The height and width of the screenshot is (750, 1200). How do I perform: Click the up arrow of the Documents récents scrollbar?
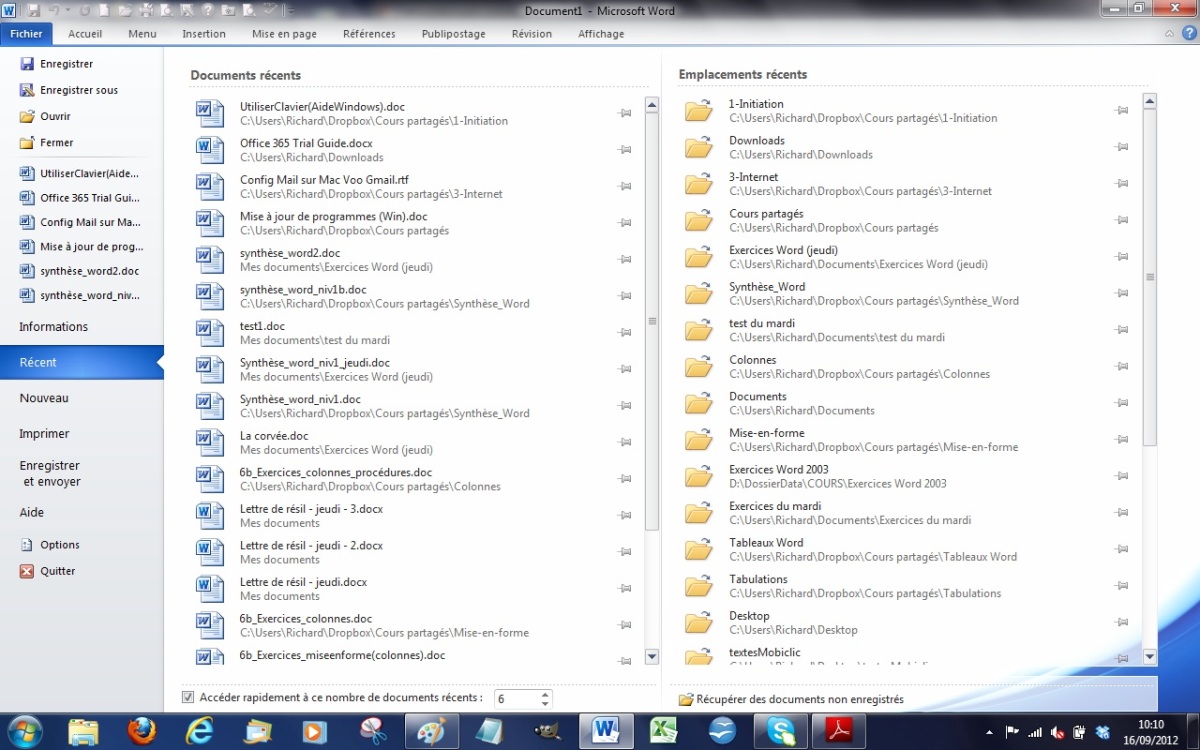pyautogui.click(x=652, y=104)
